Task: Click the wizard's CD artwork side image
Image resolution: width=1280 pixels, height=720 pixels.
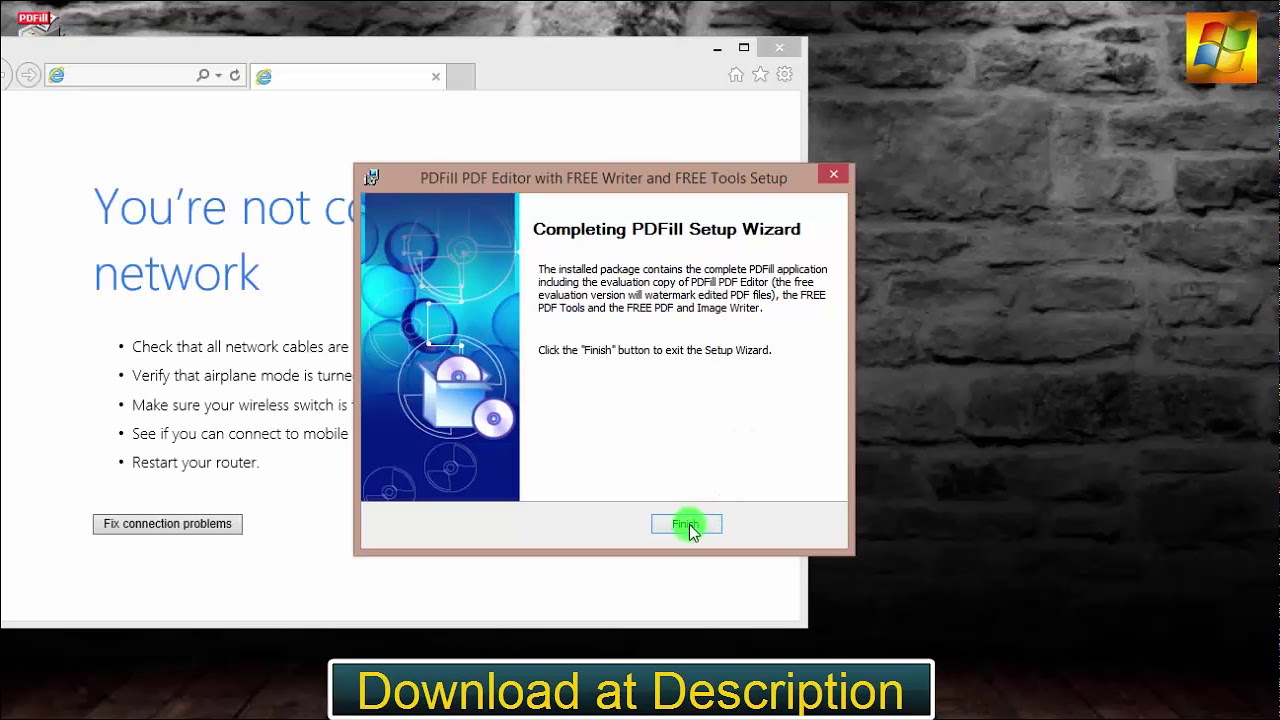Action: 440,347
